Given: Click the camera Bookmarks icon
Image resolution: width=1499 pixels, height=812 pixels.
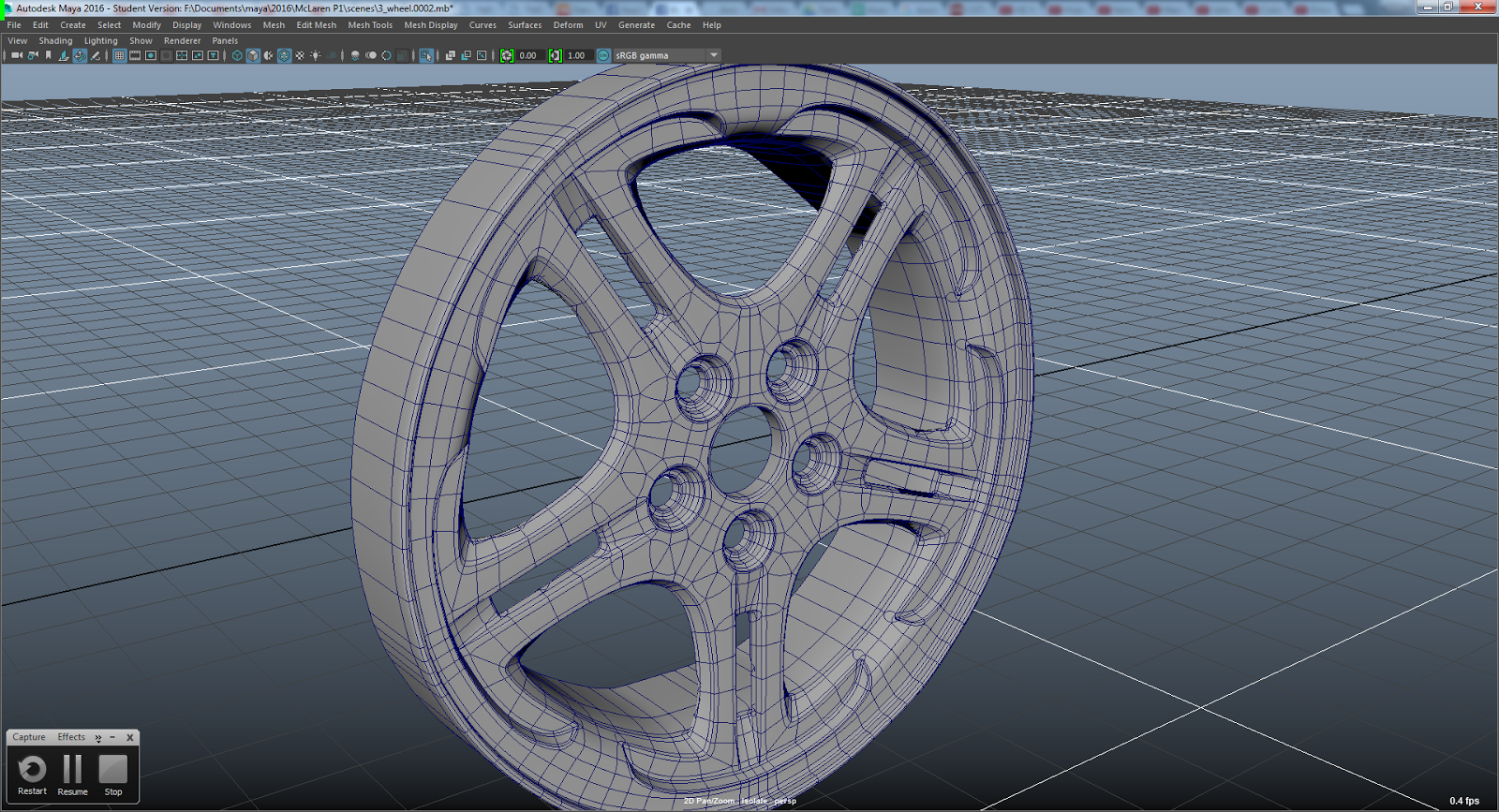Looking at the screenshot, I should 48,55.
